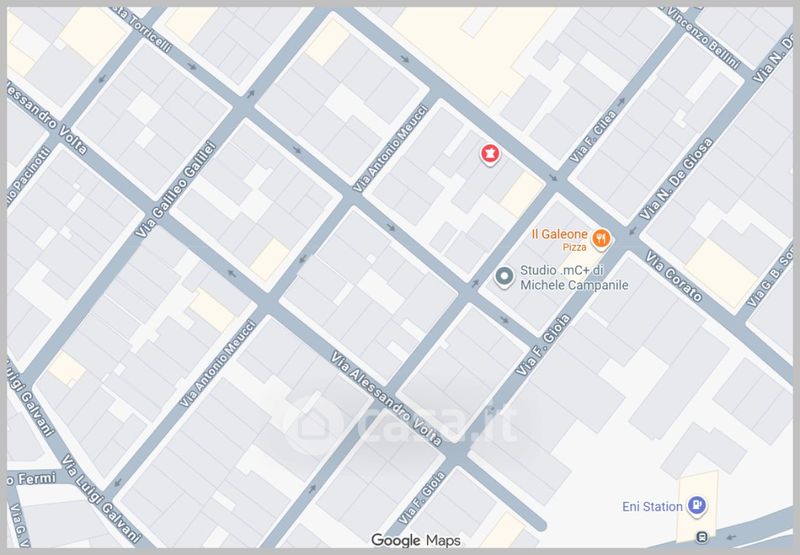800x555 pixels.
Task: Click the central Via Alessandro Volta label
Action: [386, 398]
